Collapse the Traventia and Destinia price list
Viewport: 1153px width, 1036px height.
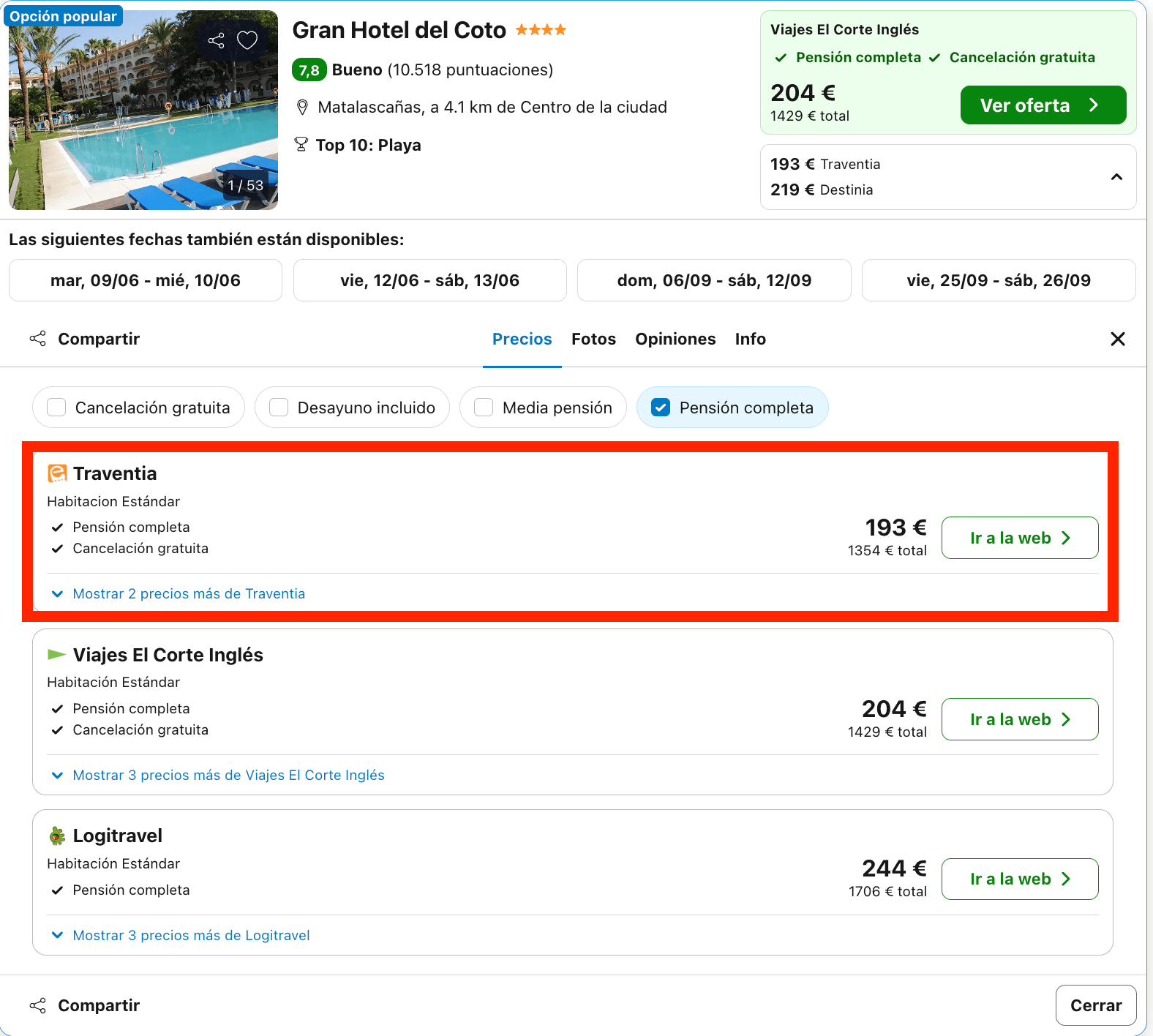(x=1116, y=177)
